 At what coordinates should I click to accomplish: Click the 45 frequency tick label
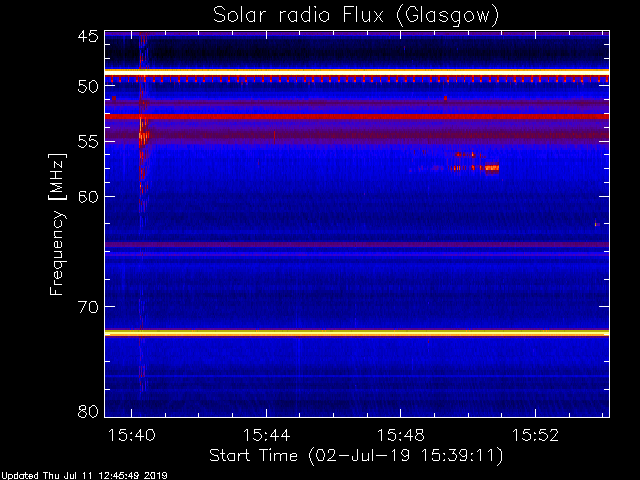pos(88,36)
